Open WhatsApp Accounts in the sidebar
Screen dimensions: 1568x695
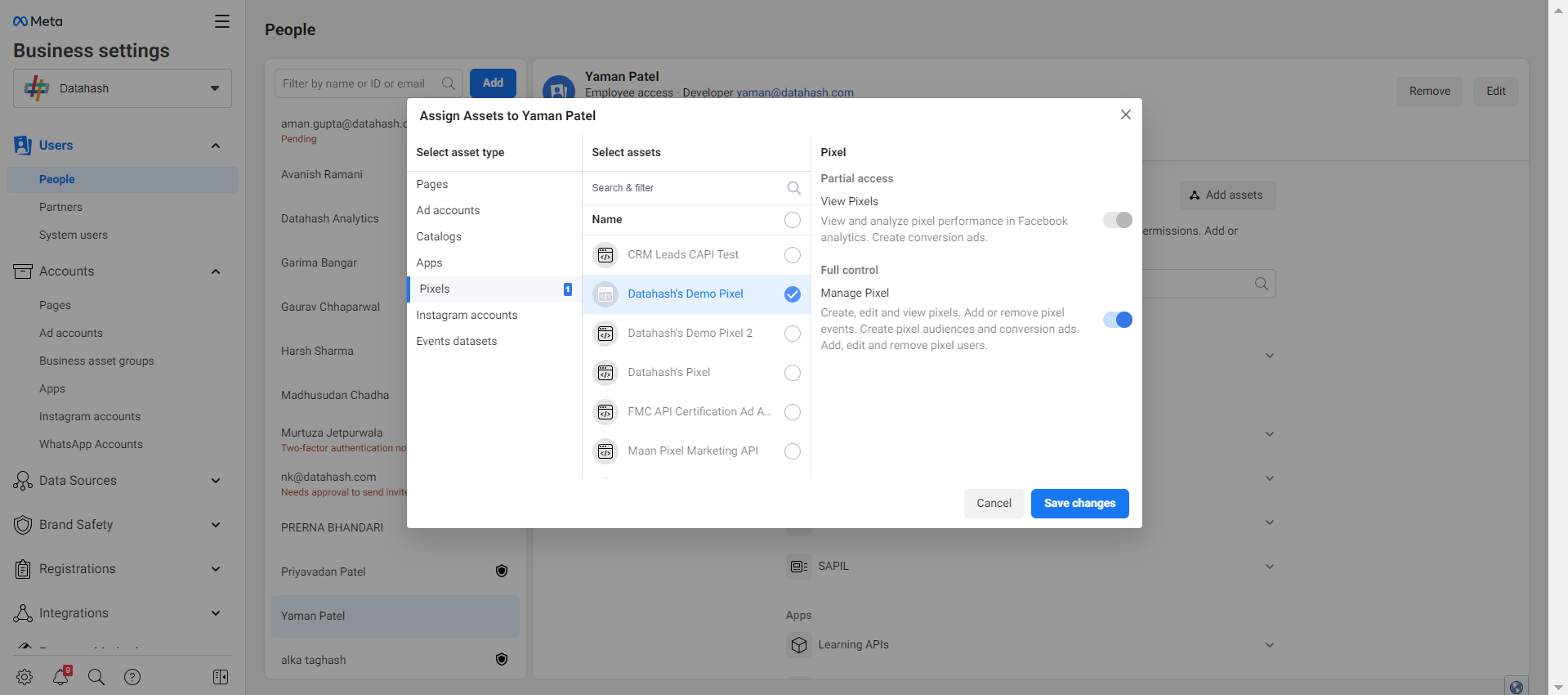tap(91, 445)
